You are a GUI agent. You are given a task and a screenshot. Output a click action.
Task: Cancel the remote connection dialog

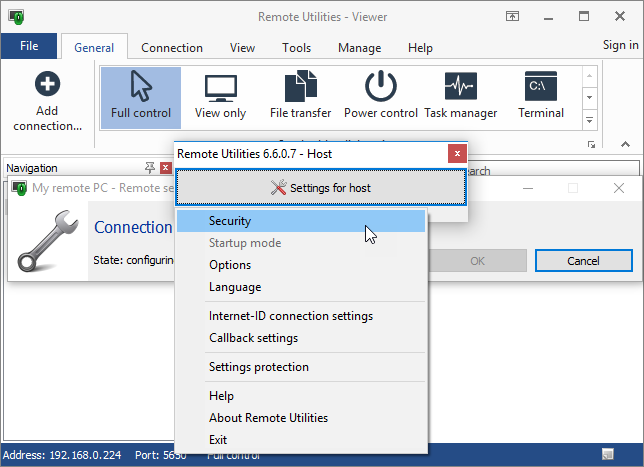(583, 260)
